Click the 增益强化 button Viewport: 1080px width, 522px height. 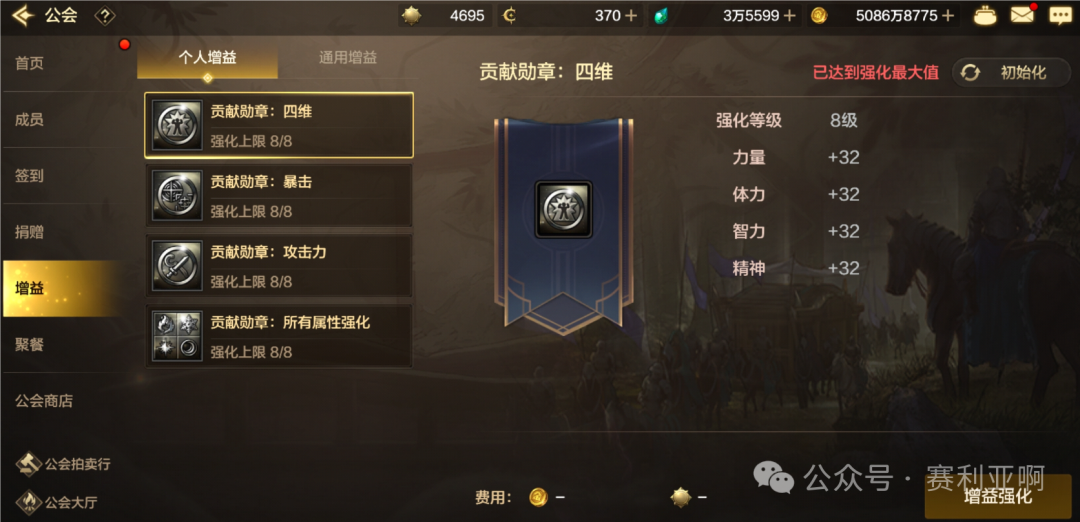pos(998,497)
